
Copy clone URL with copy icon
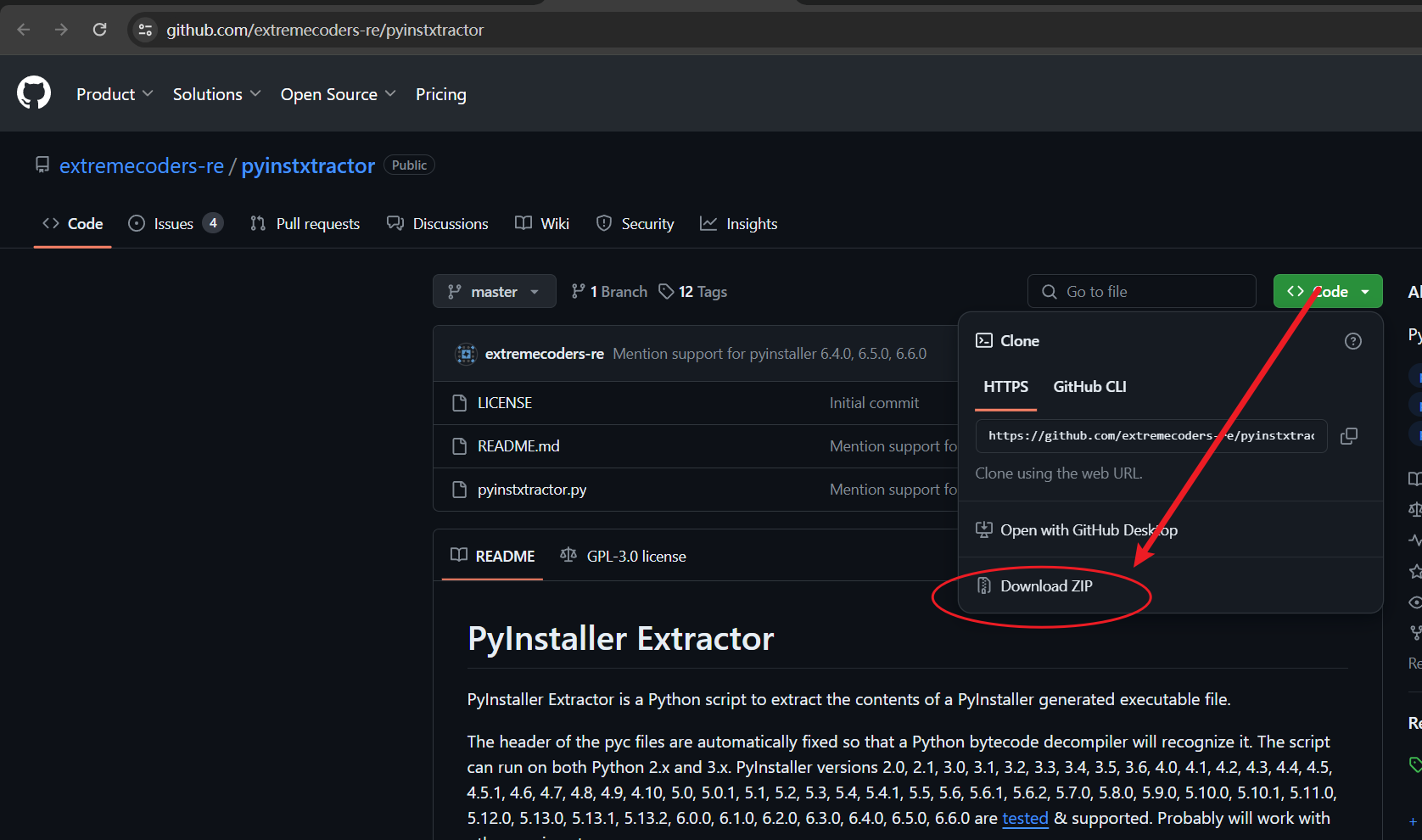point(1349,436)
